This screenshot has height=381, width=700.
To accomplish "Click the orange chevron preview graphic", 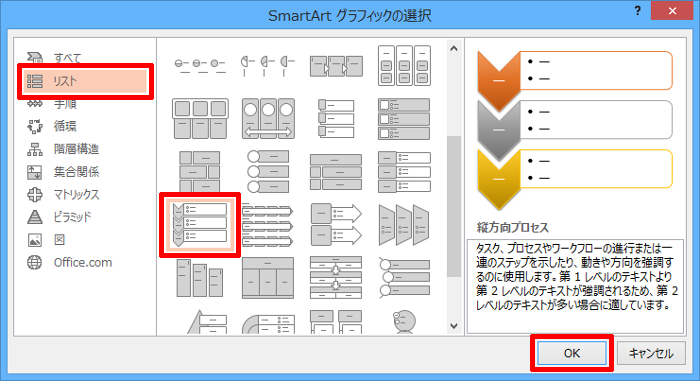I will 499,81.
